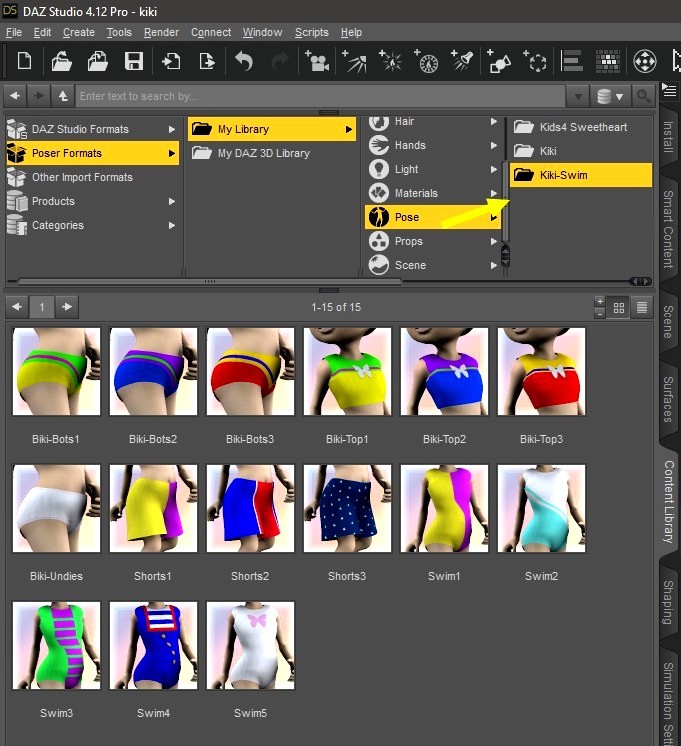Switch to thumbnail grid view
Viewport: 681px width, 746px height.
[619, 308]
